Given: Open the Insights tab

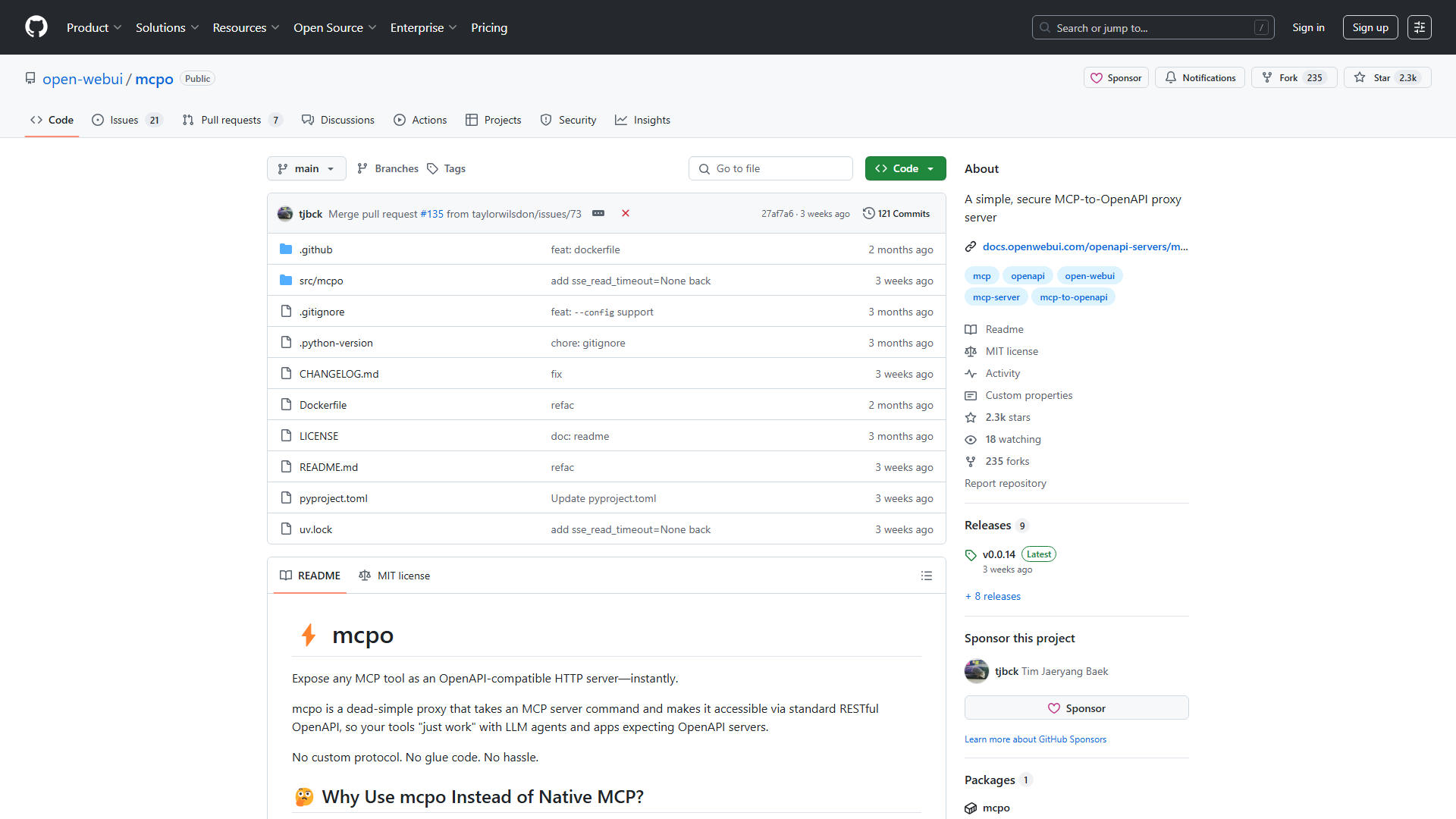Looking at the screenshot, I should tap(642, 120).
